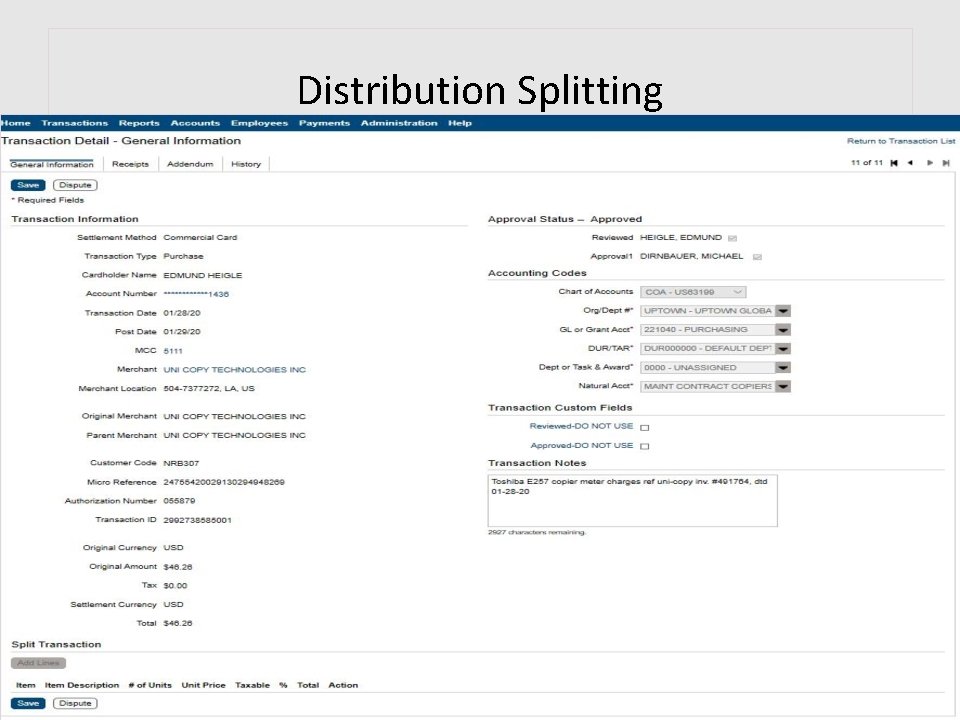Click the Reviewed approval checkmark icon
The height and width of the screenshot is (720, 960).
click(x=733, y=238)
